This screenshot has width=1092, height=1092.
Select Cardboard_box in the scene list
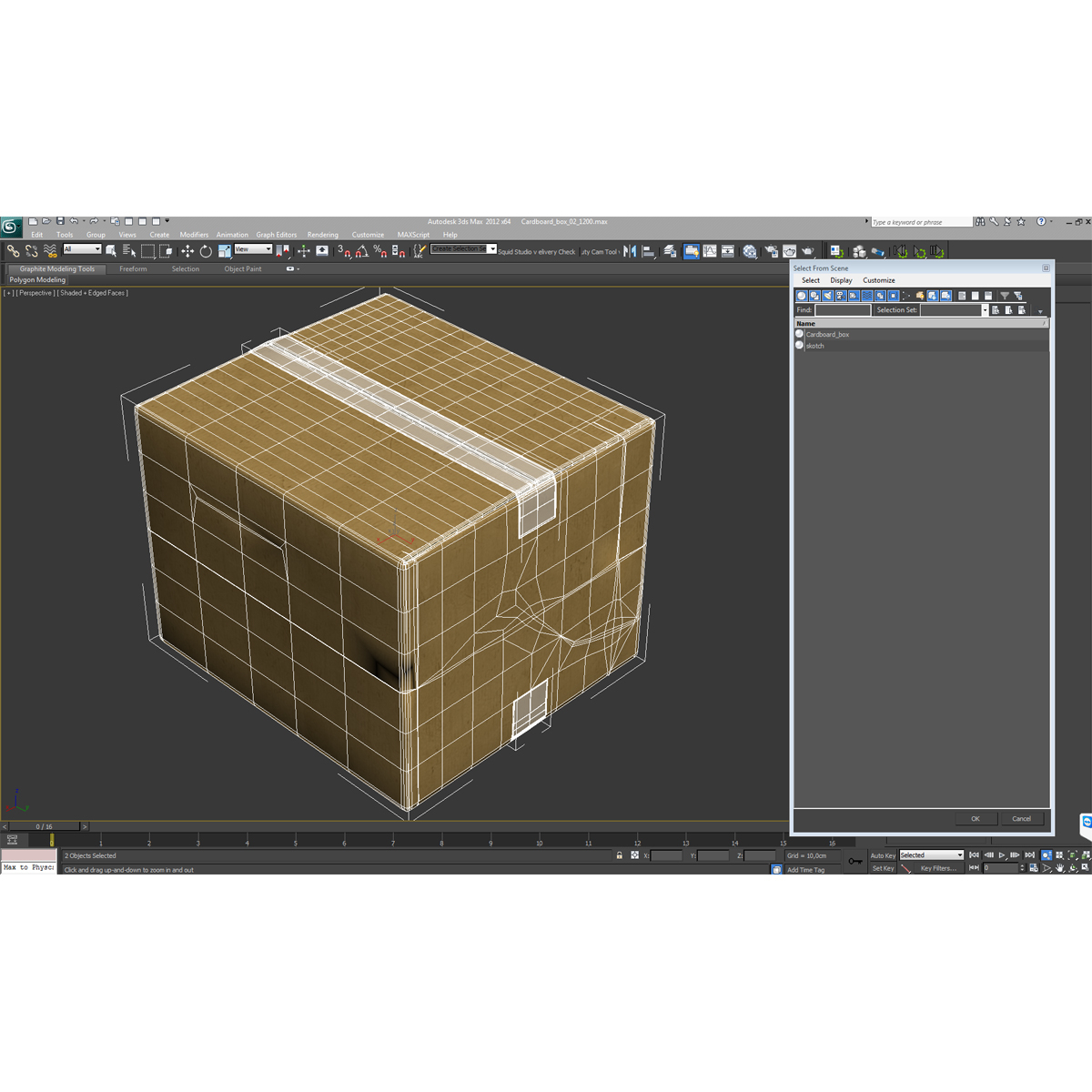829,334
